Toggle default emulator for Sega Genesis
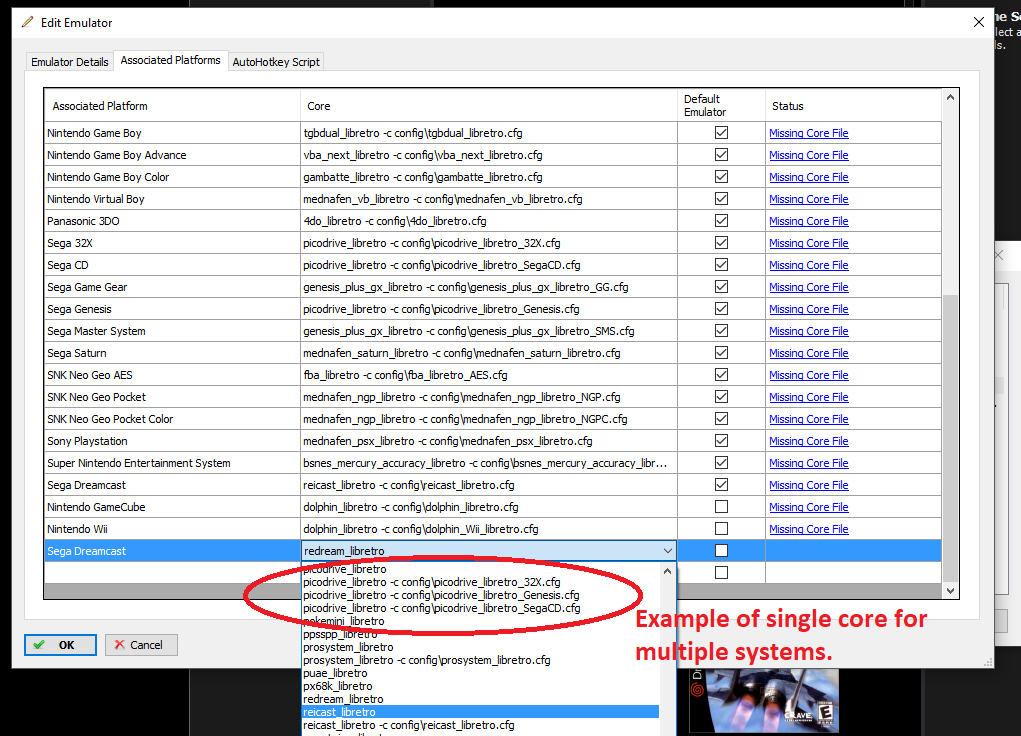 (x=721, y=309)
